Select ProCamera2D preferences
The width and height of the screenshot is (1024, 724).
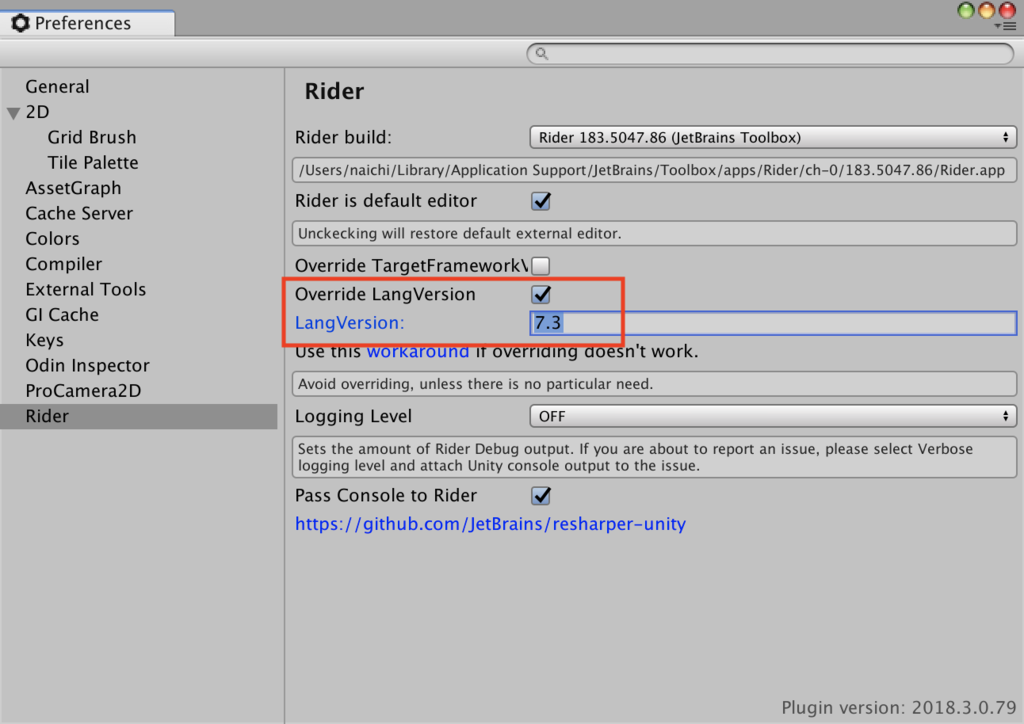coord(83,391)
